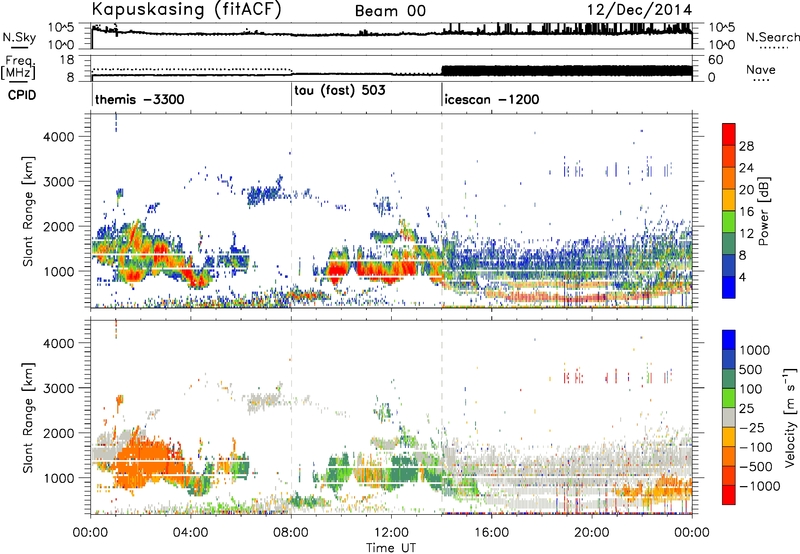The width and height of the screenshot is (800, 554).
Task: Click the dark green 8-12 dB Power colorbar segment
Action: click(729, 243)
